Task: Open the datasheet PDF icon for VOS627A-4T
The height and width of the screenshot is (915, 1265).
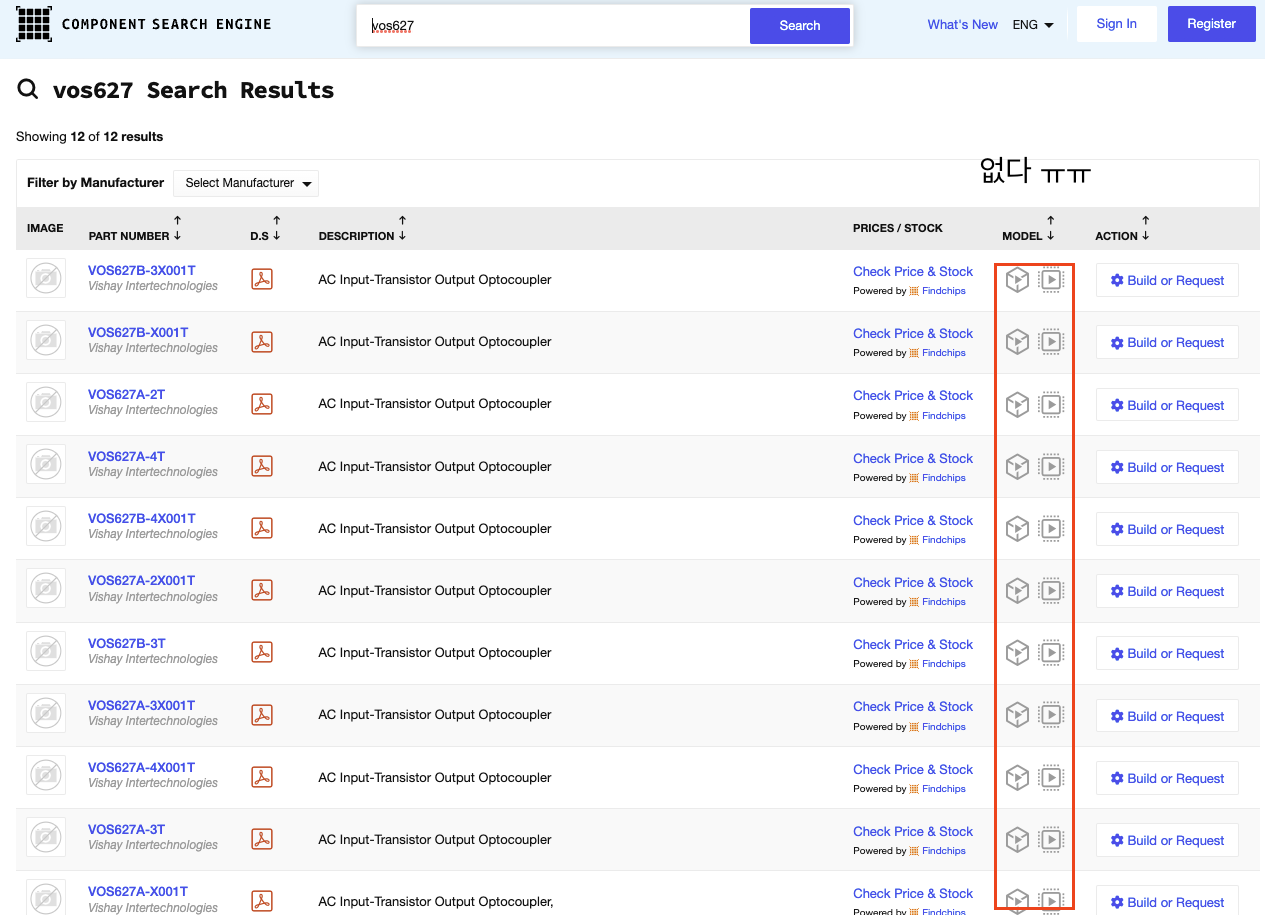Action: coord(262,466)
